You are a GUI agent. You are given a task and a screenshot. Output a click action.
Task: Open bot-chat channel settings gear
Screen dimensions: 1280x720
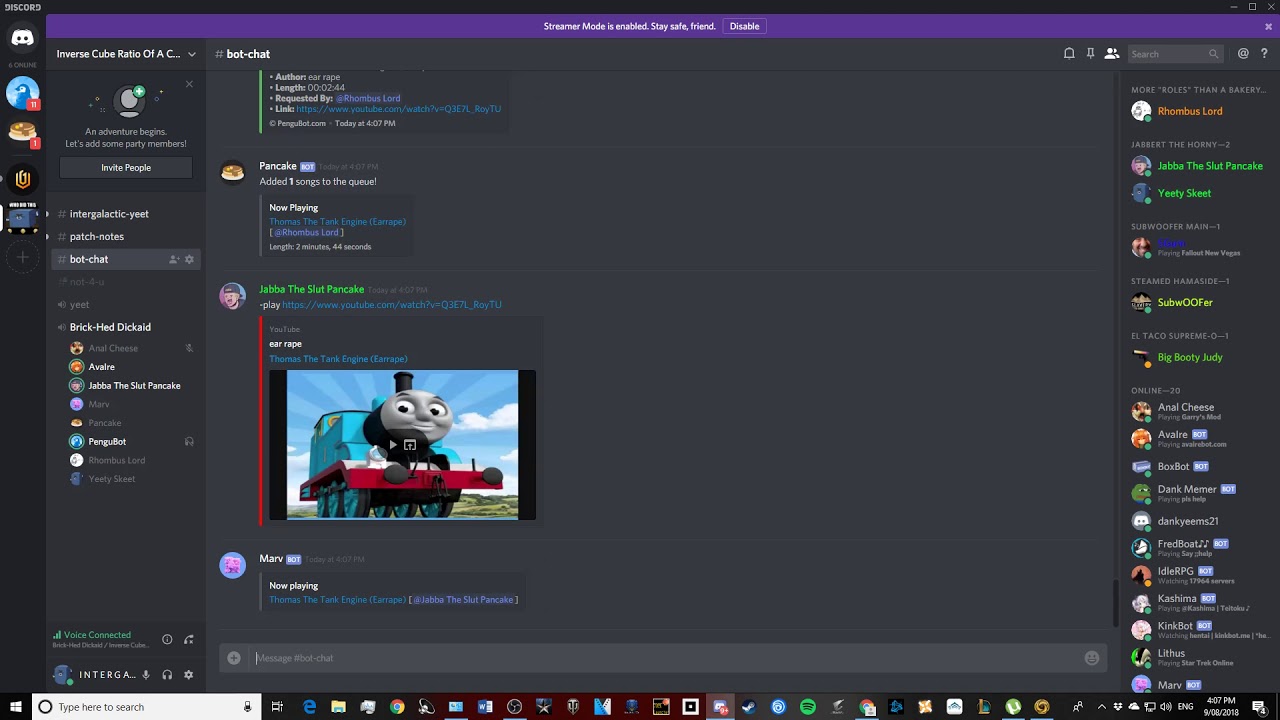click(x=189, y=259)
